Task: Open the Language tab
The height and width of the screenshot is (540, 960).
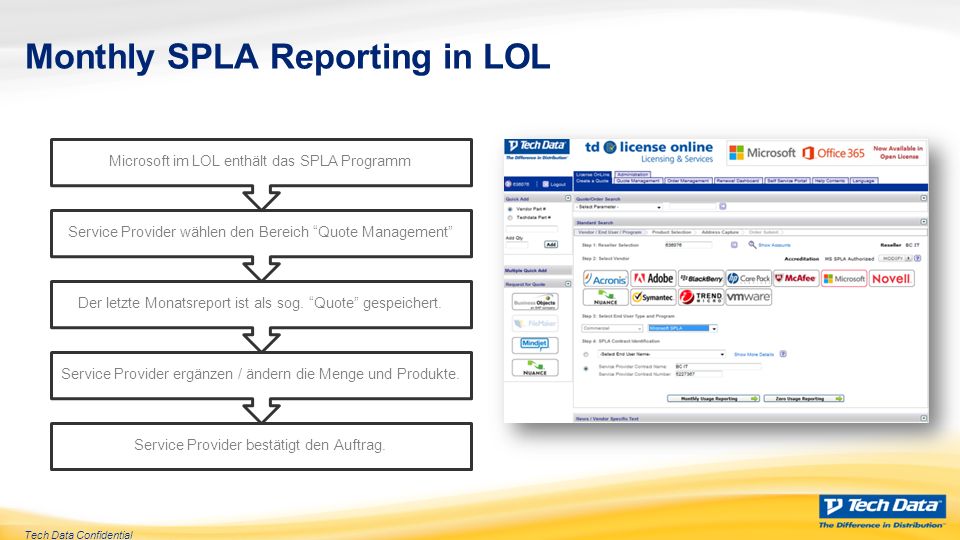Action: point(864,181)
